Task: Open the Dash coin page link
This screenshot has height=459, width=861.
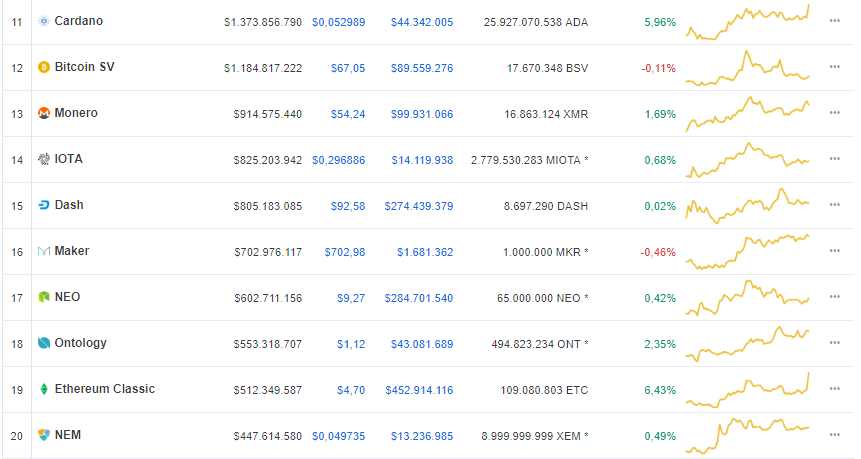Action: (x=69, y=205)
